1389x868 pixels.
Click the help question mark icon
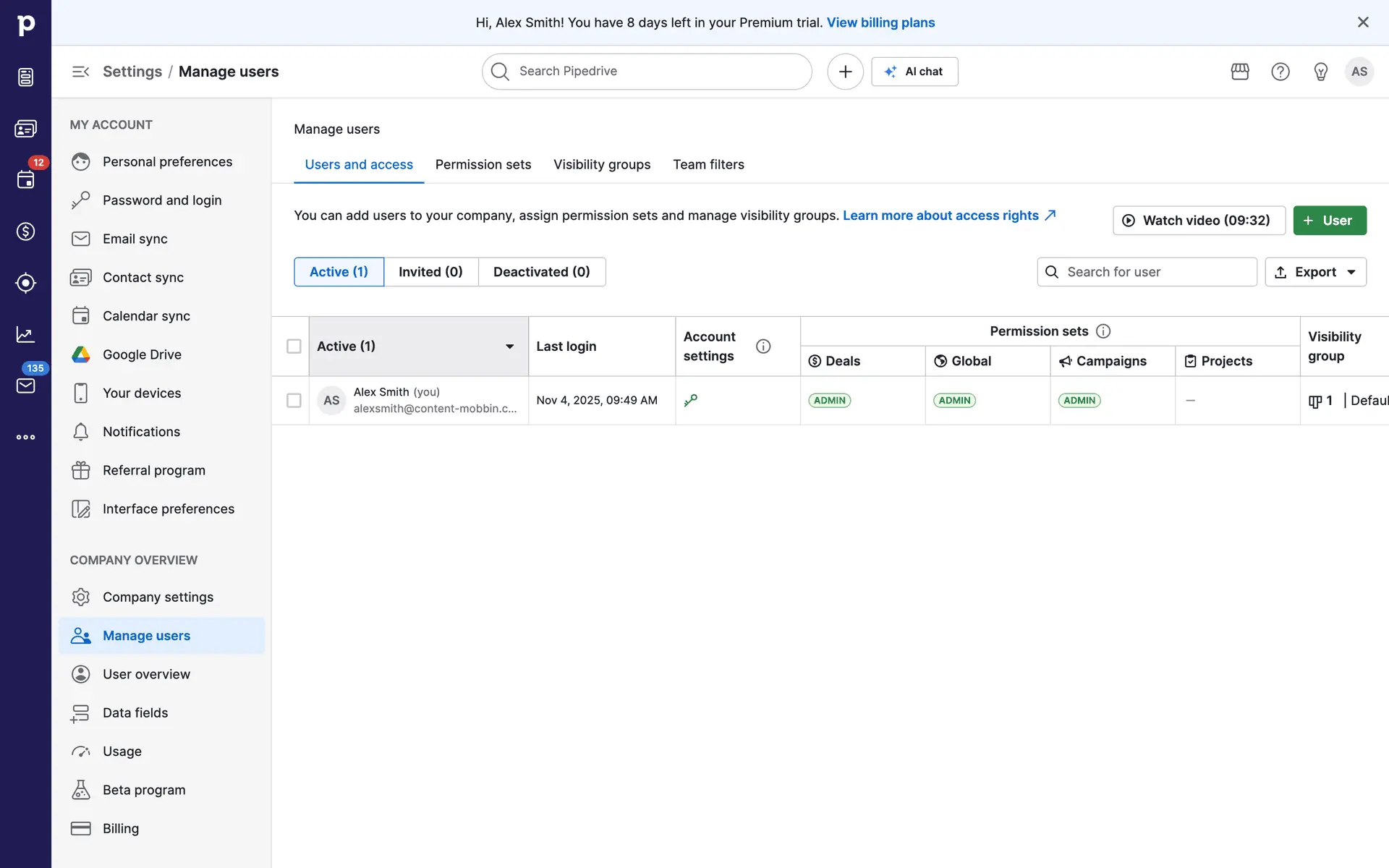(x=1280, y=72)
